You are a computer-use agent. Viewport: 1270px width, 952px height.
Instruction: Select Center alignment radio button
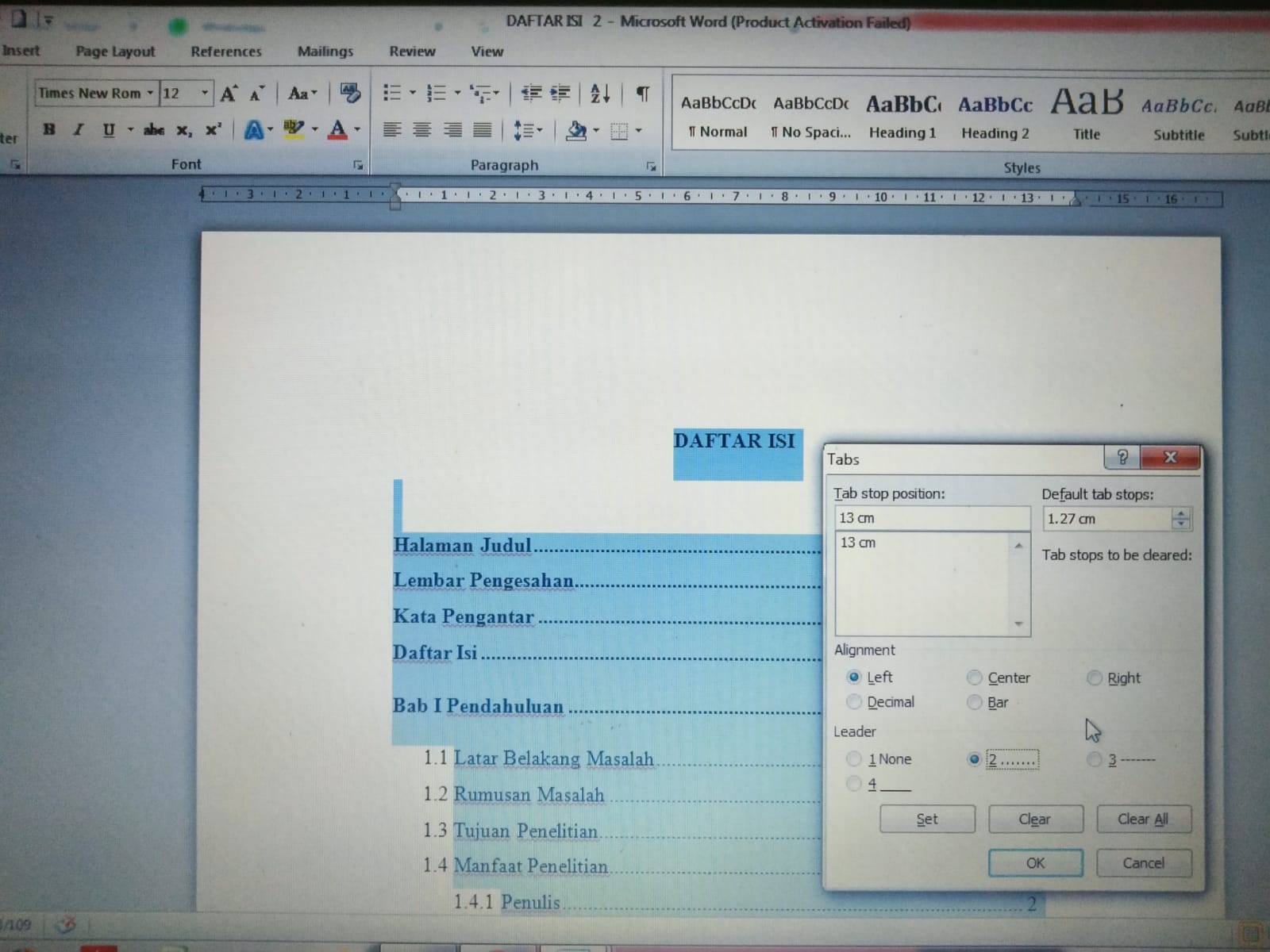point(975,678)
